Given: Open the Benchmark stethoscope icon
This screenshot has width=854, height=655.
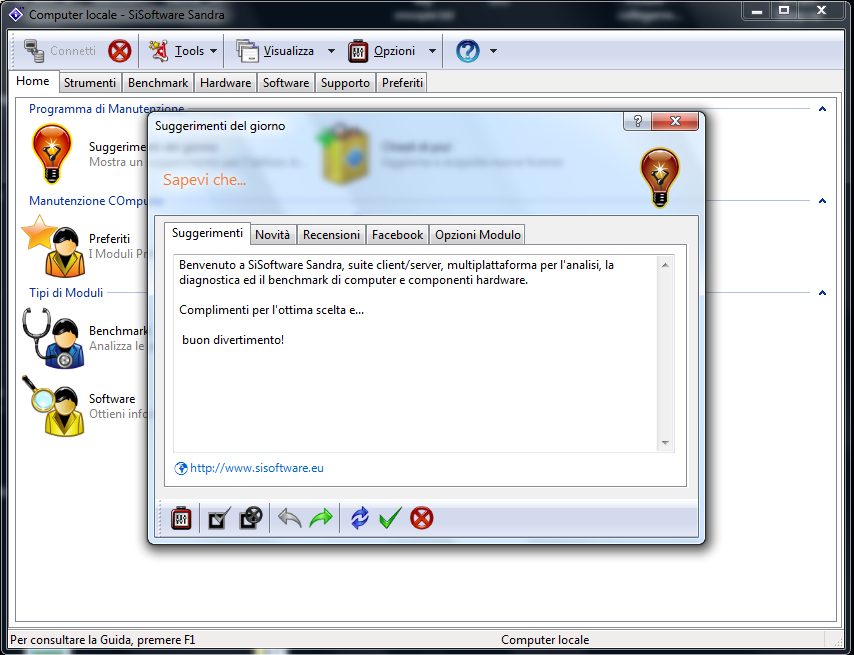Looking at the screenshot, I should coord(54,338).
